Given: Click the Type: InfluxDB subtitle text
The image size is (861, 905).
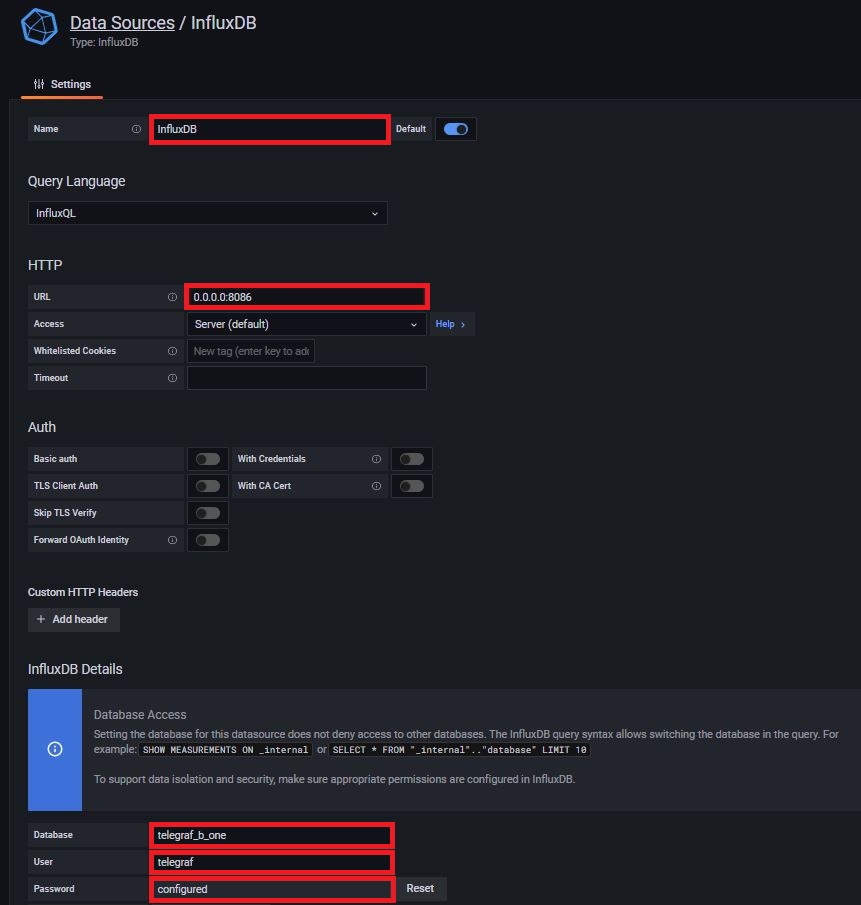Looking at the screenshot, I should [104, 42].
